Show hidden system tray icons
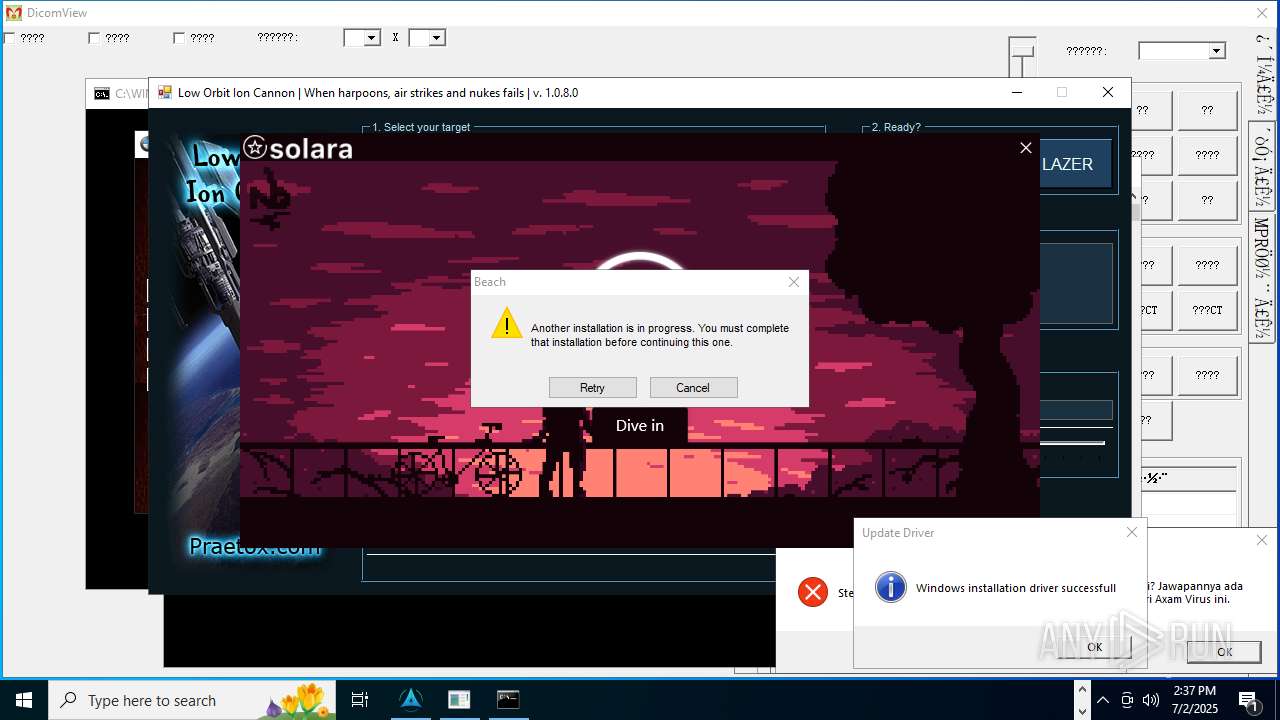 (1102, 700)
